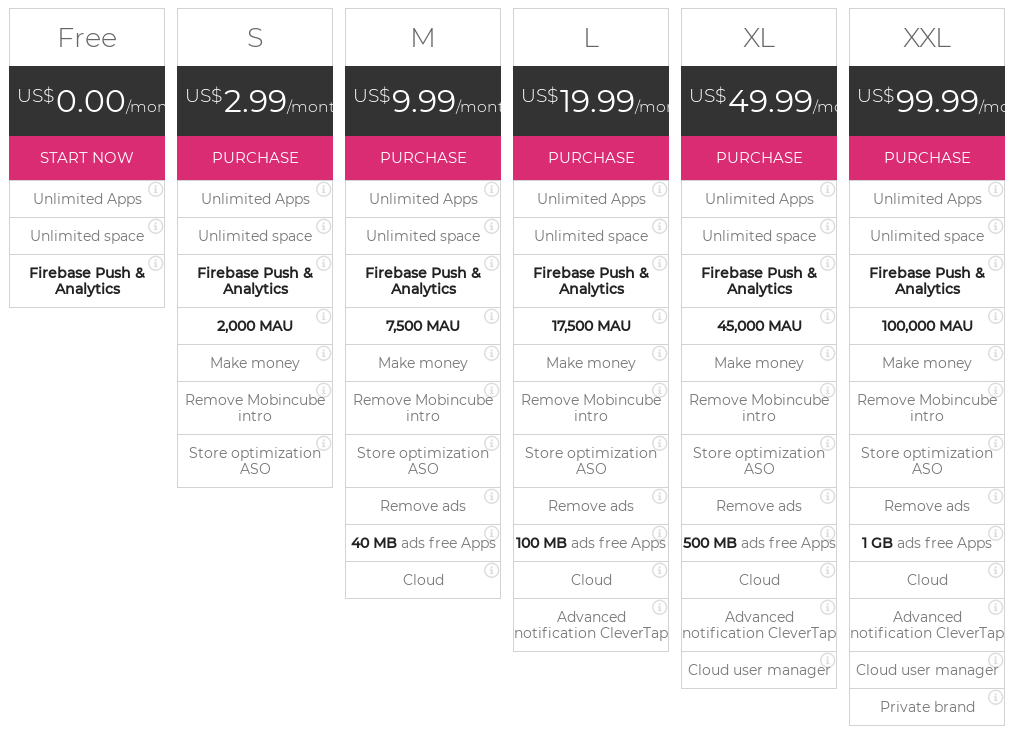1014x734 pixels.
Task: Open info tooltip for Unlimited Apps in Free plan
Action: 155,189
